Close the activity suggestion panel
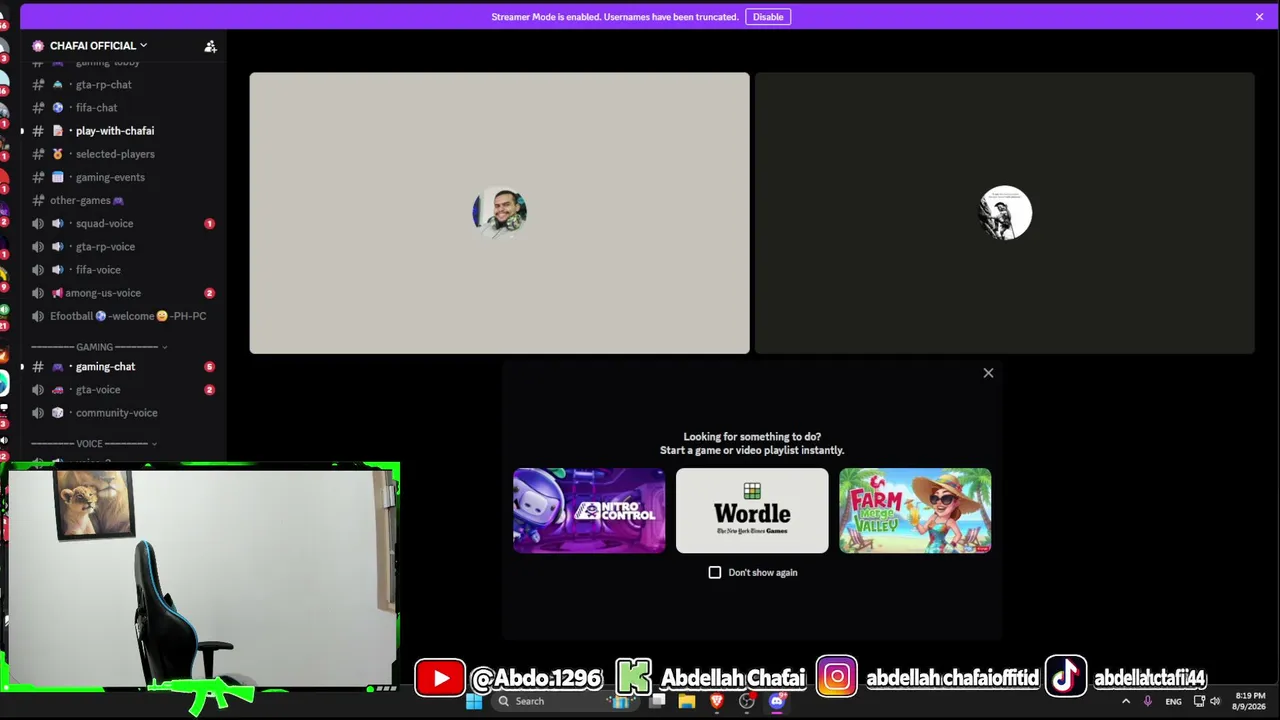This screenshot has height=720, width=1280. pyautogui.click(x=988, y=373)
